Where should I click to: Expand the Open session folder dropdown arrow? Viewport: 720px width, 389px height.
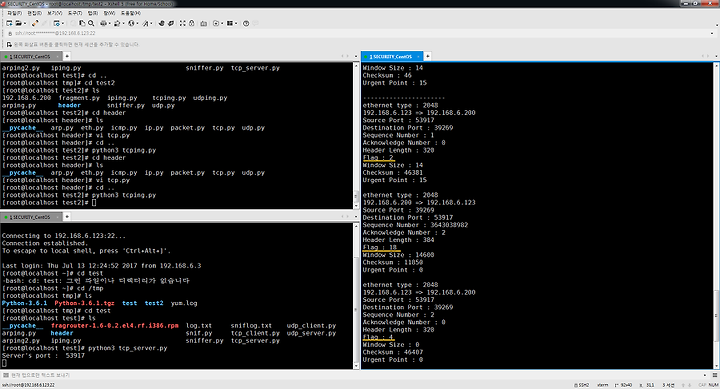coord(25,23)
